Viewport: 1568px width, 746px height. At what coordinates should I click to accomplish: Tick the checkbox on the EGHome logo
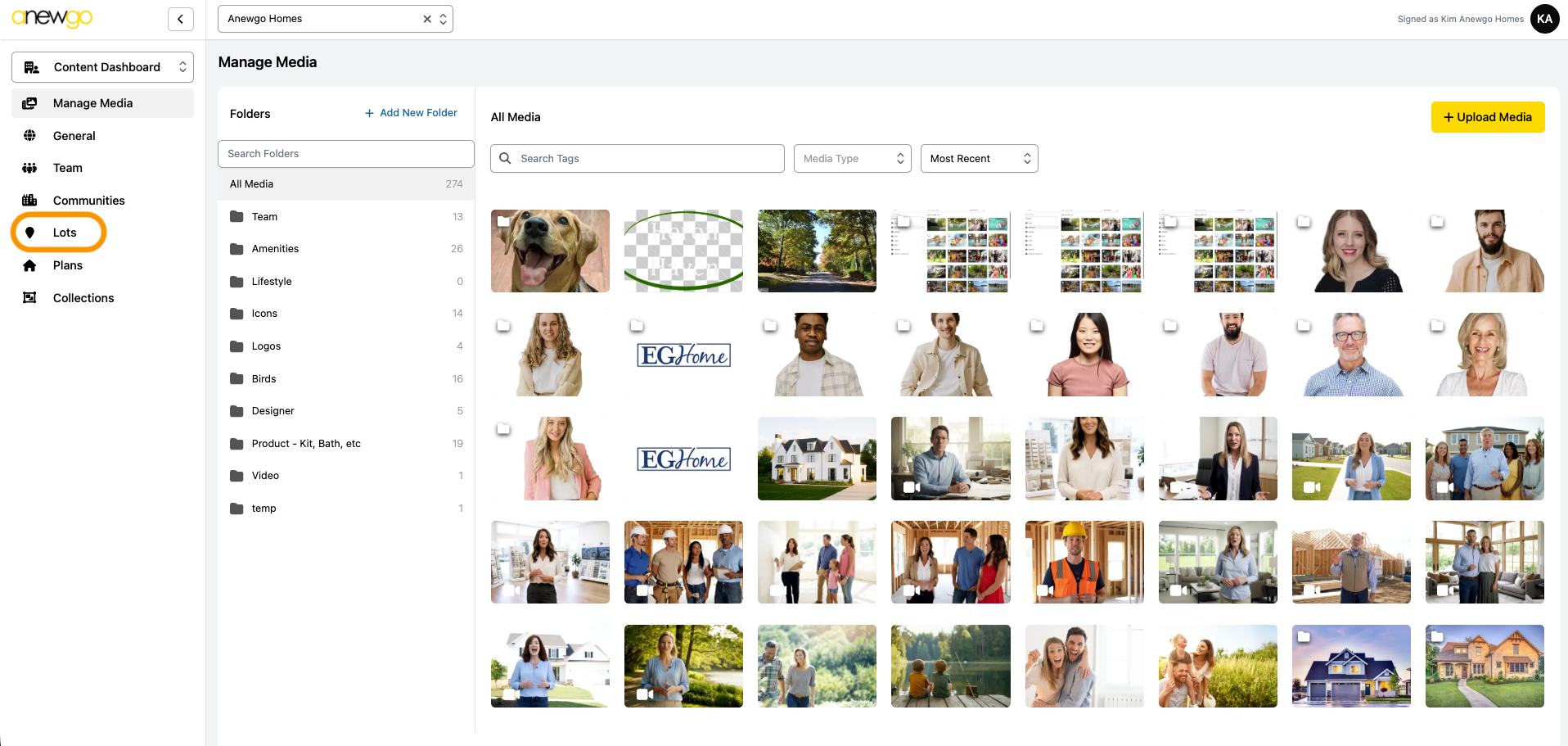(x=637, y=326)
